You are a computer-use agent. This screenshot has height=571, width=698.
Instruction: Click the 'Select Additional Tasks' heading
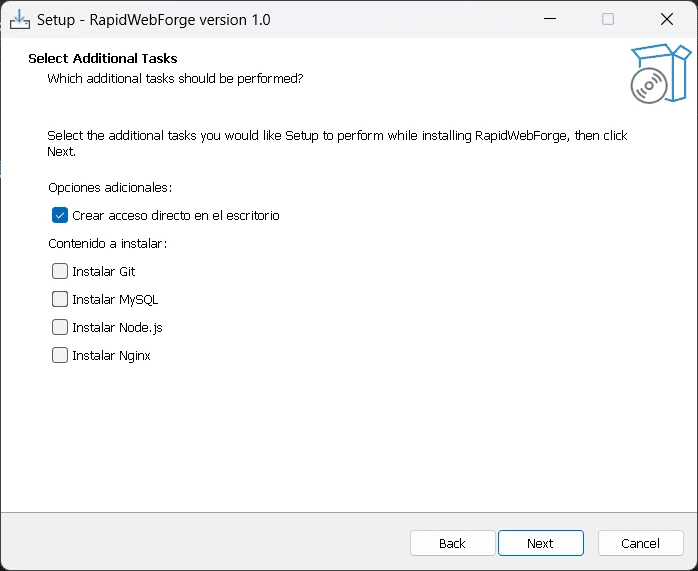click(x=103, y=58)
